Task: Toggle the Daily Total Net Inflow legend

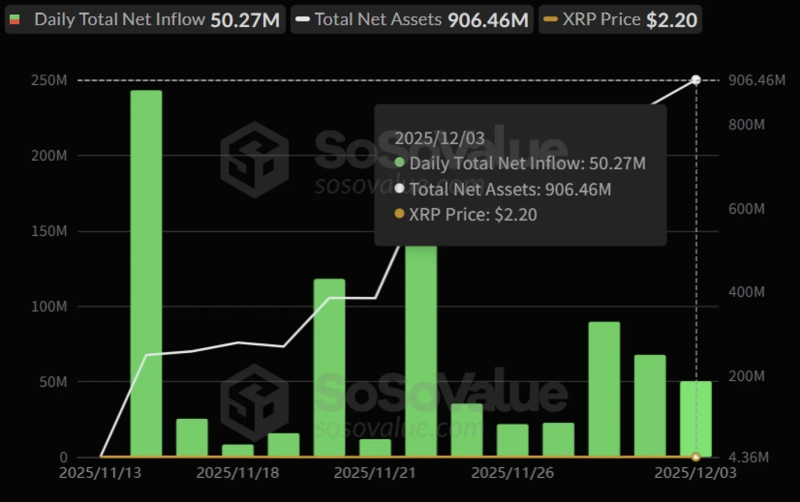Action: 145,19
